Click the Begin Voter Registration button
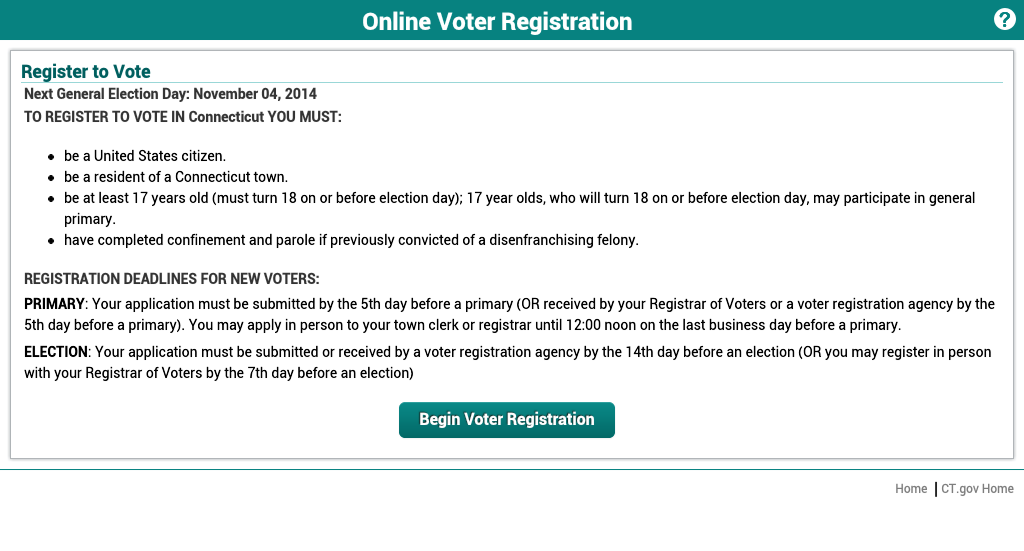Image resolution: width=1024 pixels, height=551 pixels. [x=506, y=420]
